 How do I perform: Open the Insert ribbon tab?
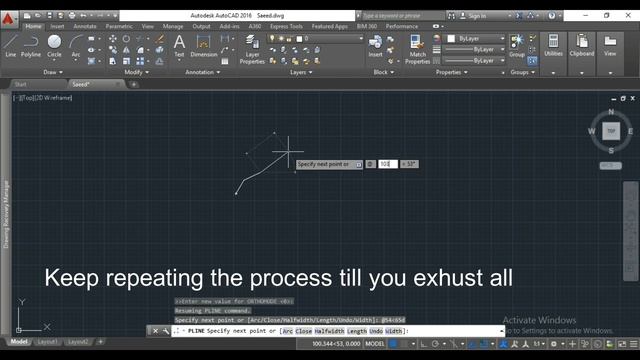click(57, 26)
